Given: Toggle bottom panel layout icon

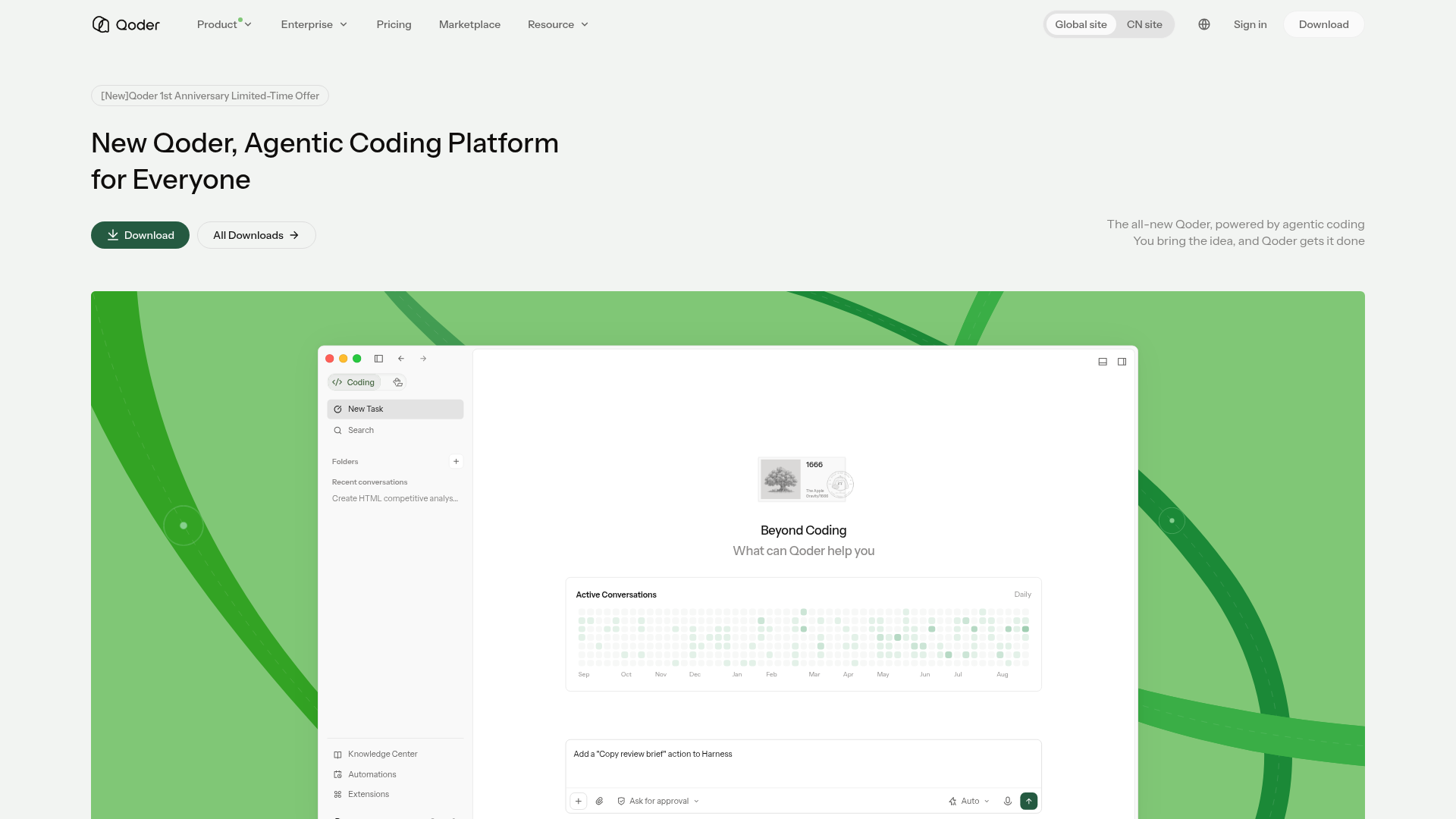Looking at the screenshot, I should point(1103,362).
